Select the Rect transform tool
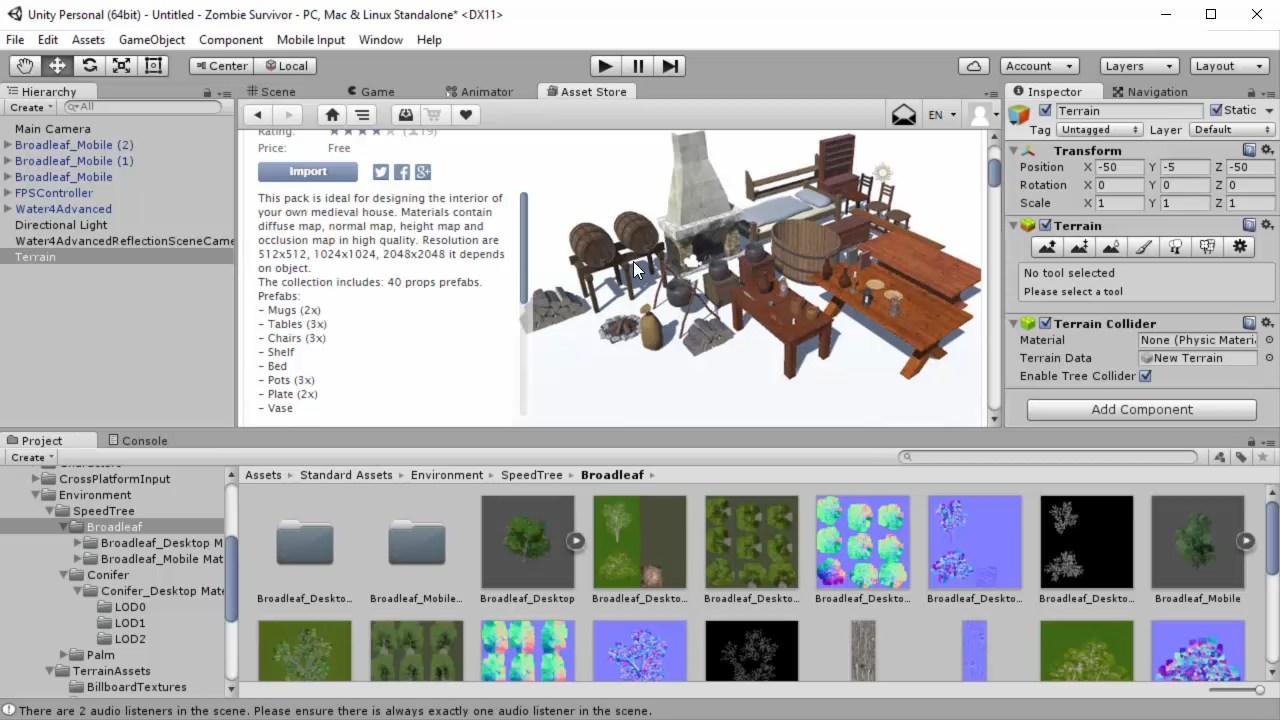The image size is (1280, 720). (153, 66)
